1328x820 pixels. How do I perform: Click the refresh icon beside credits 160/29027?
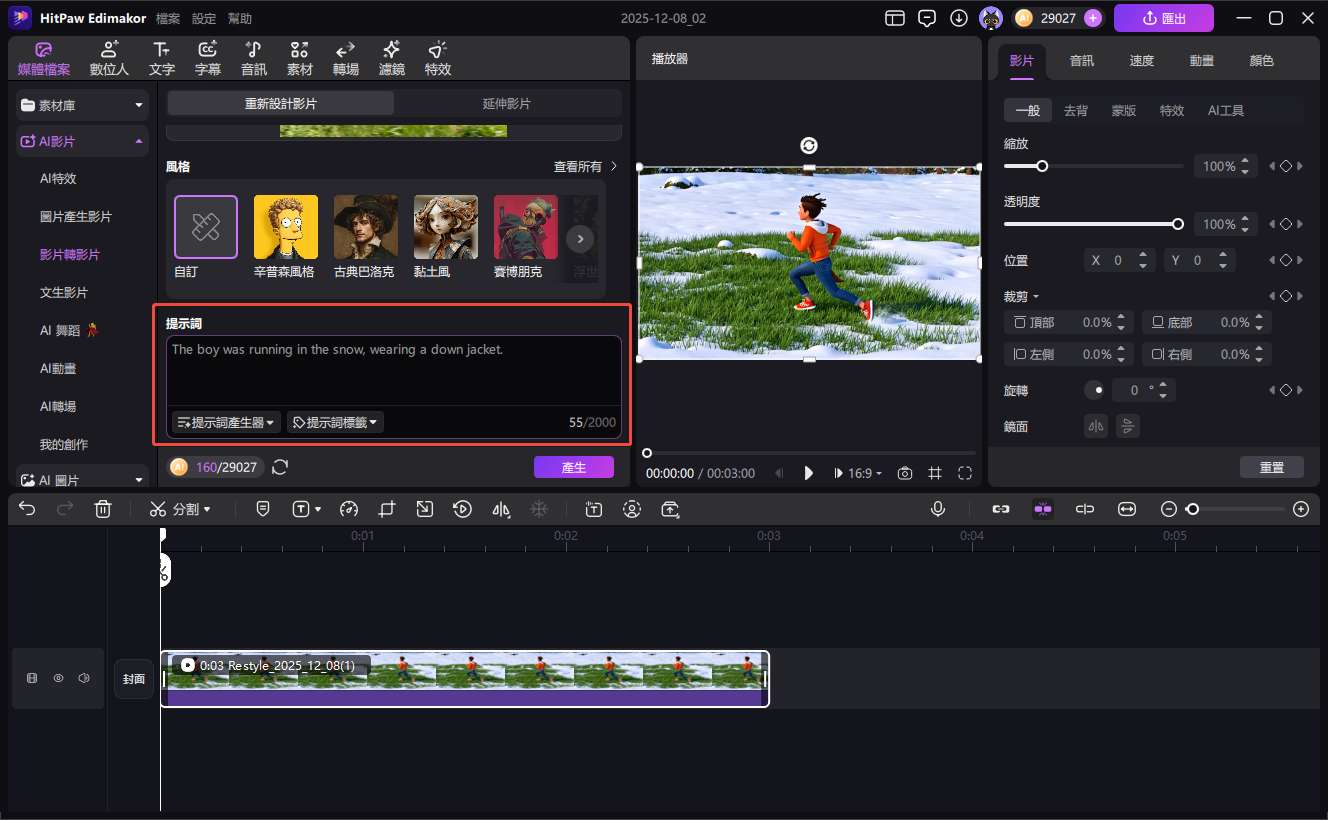(280, 467)
